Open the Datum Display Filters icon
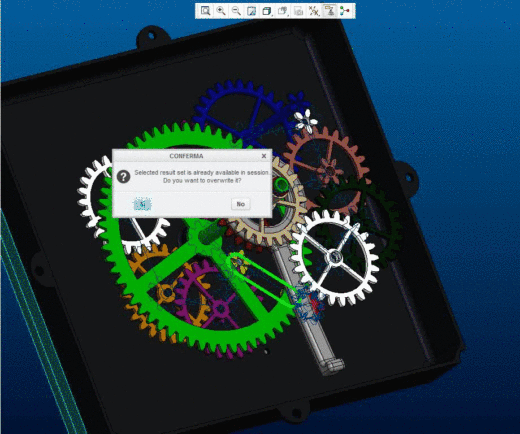Screen dimensions: 520x434 pos(314,11)
